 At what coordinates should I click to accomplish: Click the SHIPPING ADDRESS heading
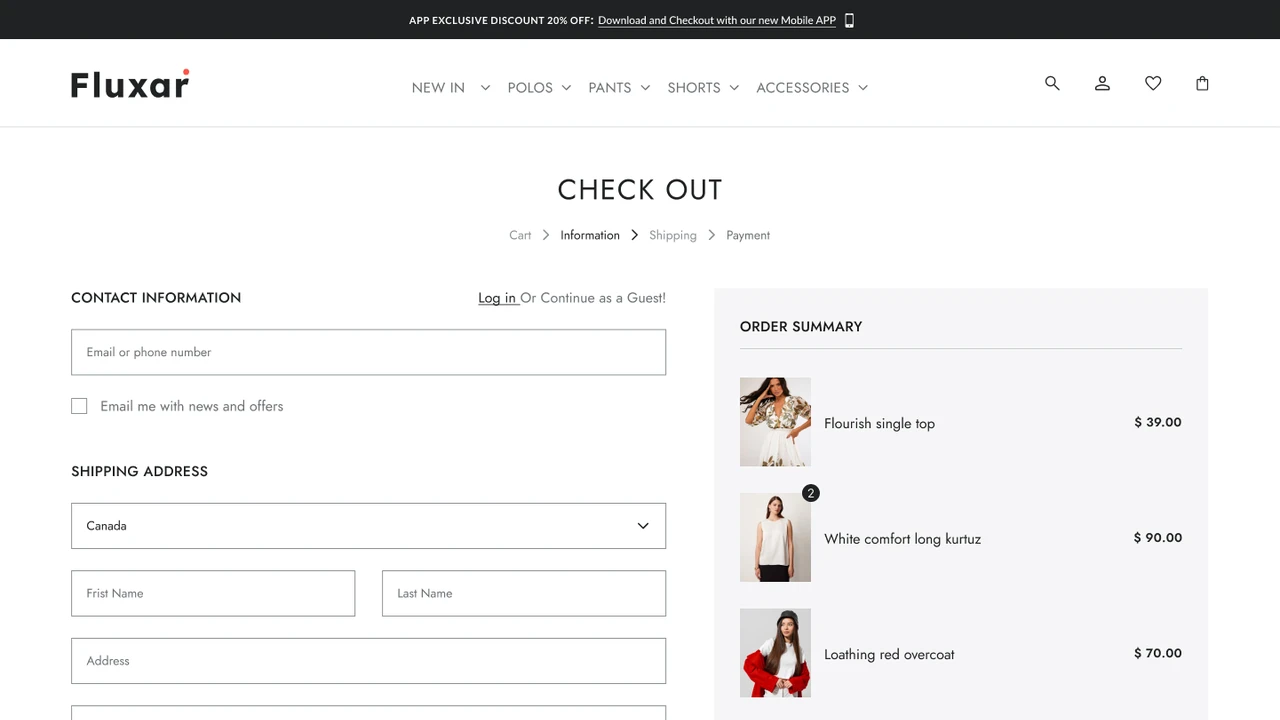point(139,471)
